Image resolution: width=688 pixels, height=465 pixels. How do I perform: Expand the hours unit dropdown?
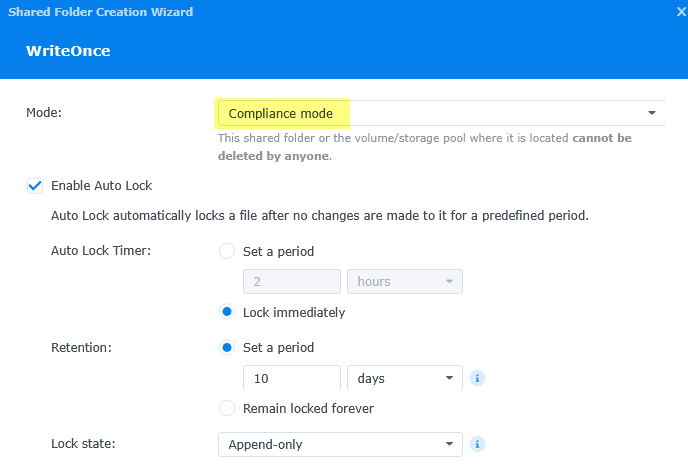click(404, 282)
